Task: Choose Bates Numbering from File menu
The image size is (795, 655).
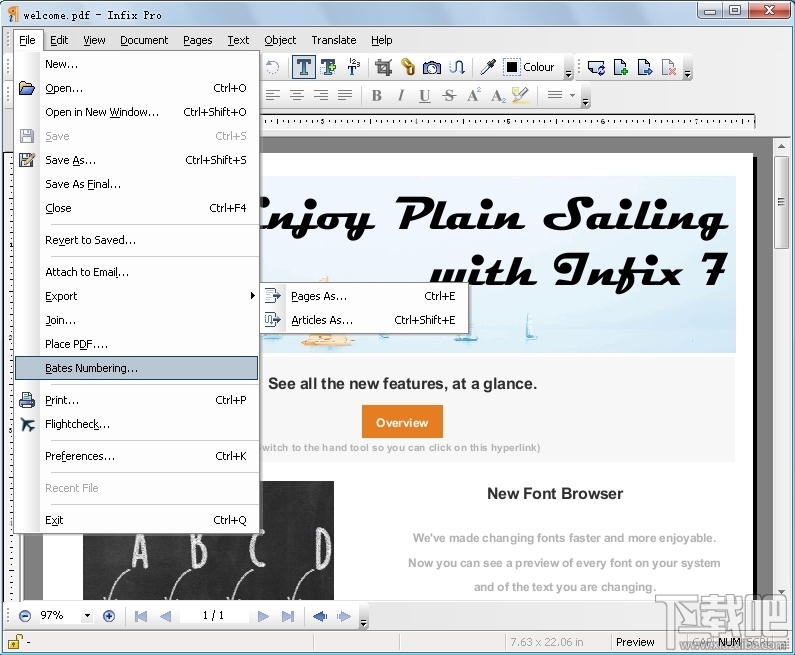Action: 136,368
